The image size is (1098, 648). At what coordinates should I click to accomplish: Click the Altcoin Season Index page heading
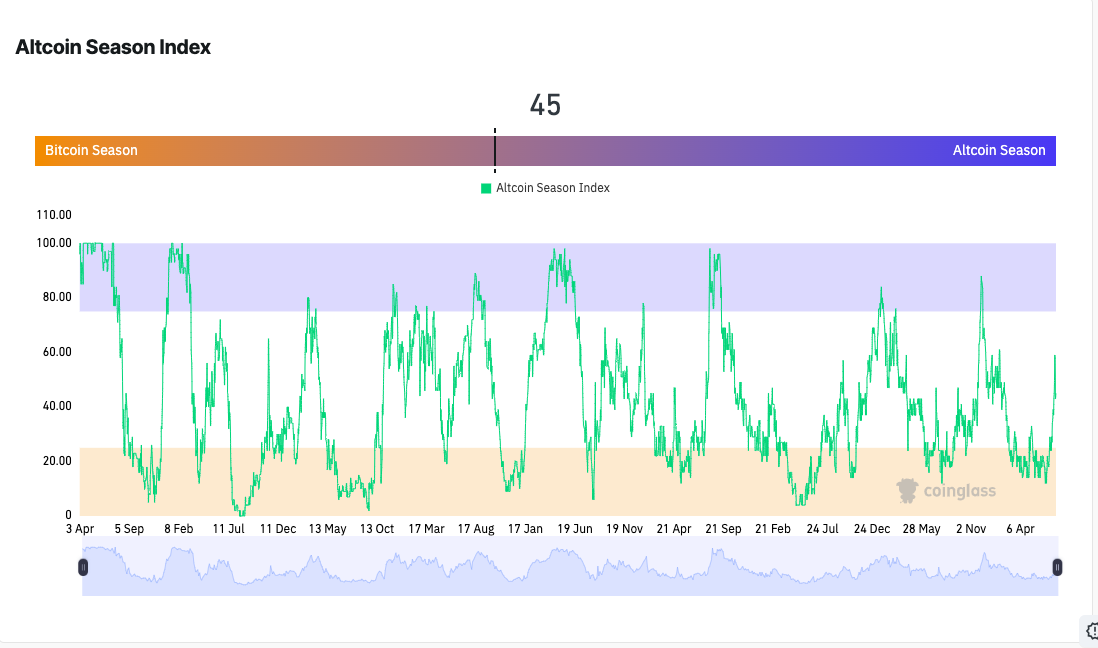point(113,47)
